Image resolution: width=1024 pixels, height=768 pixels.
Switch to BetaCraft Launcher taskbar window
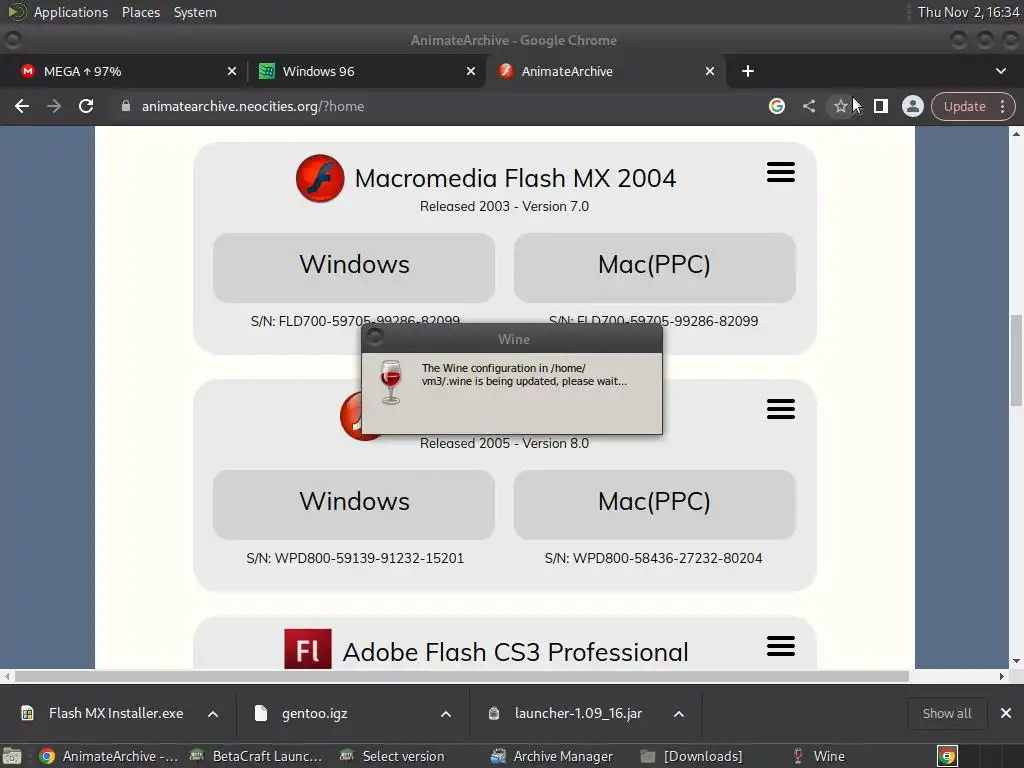coord(256,756)
